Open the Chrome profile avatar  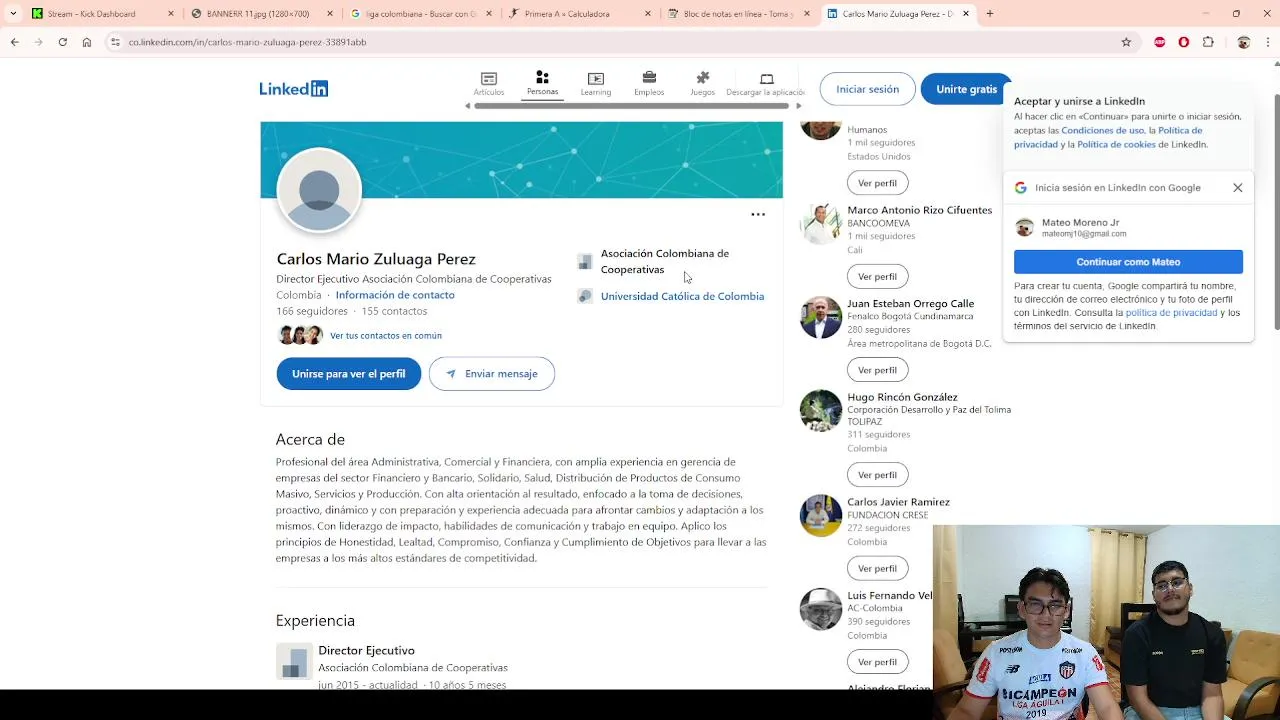pos(1244,42)
